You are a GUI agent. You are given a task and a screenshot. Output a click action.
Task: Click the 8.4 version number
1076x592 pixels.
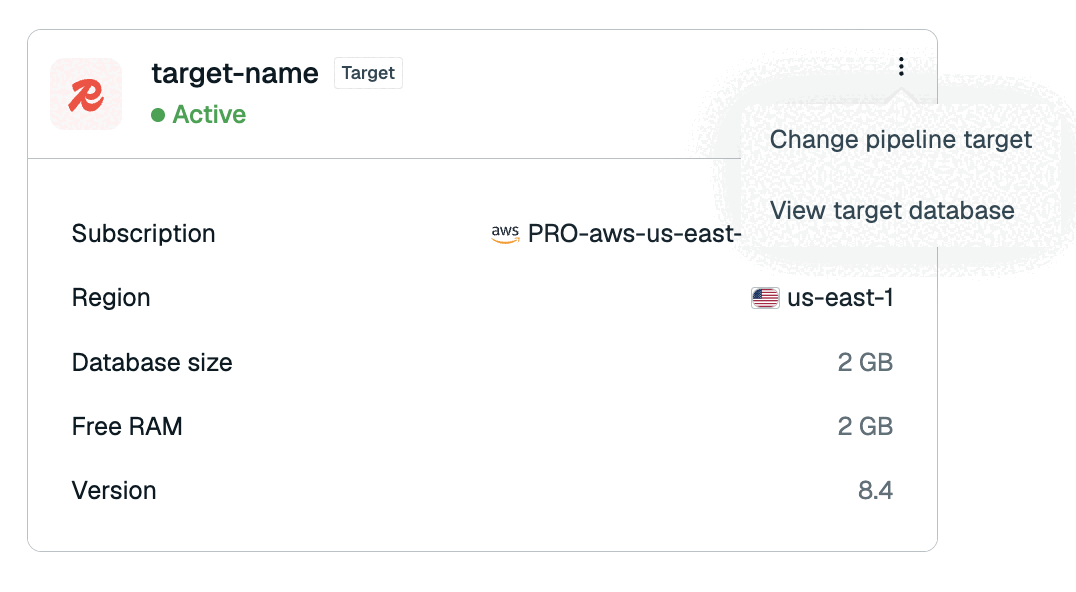pyautogui.click(x=876, y=490)
